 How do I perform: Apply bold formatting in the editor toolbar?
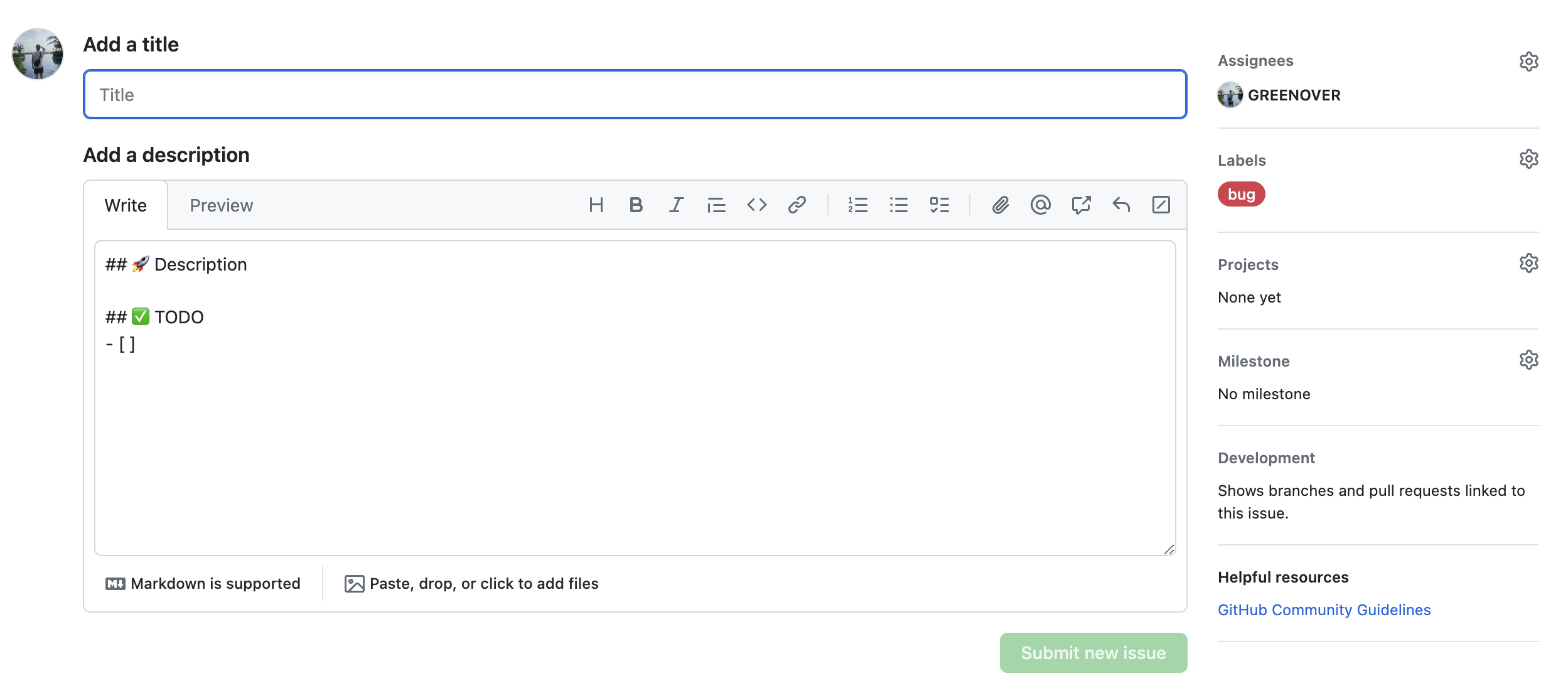pyautogui.click(x=635, y=205)
